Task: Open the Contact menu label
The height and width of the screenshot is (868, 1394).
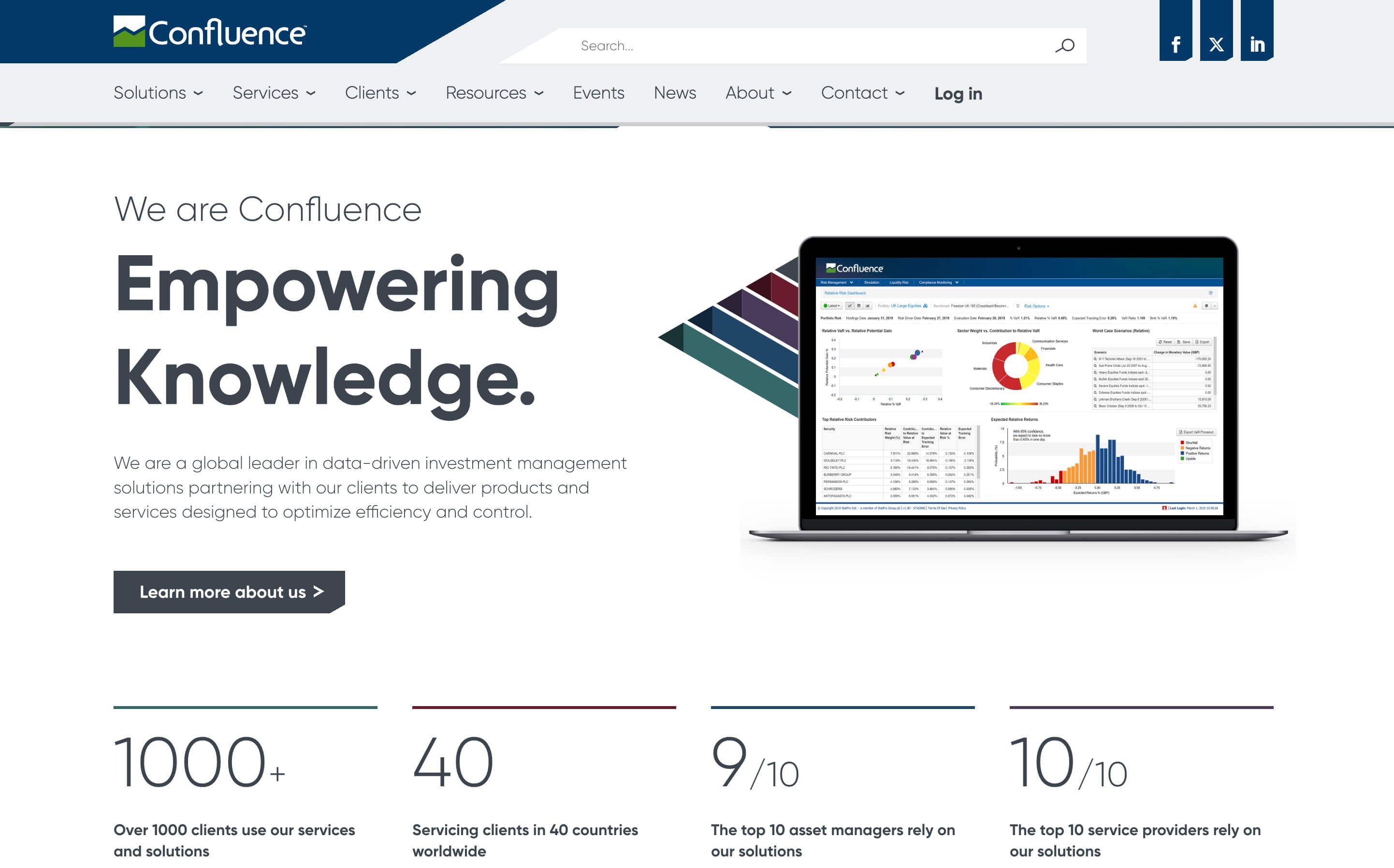Action: point(854,92)
